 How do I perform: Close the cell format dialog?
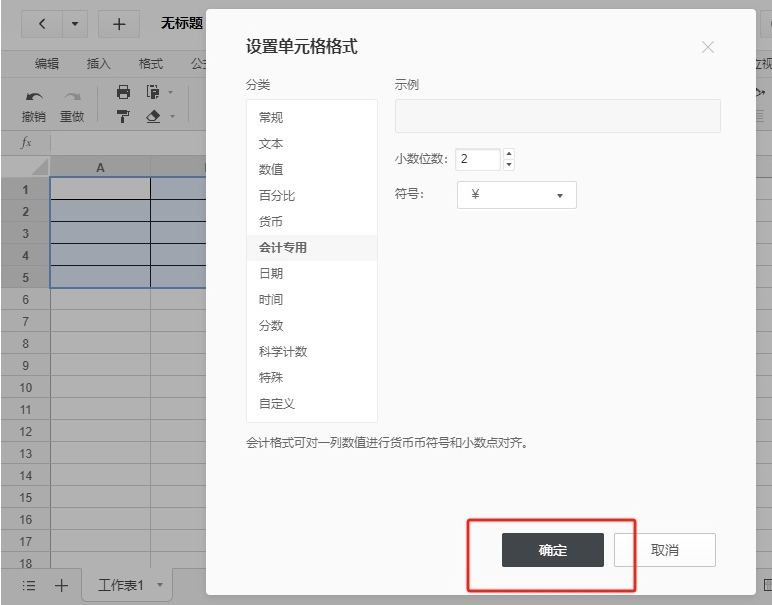pyautogui.click(x=708, y=47)
